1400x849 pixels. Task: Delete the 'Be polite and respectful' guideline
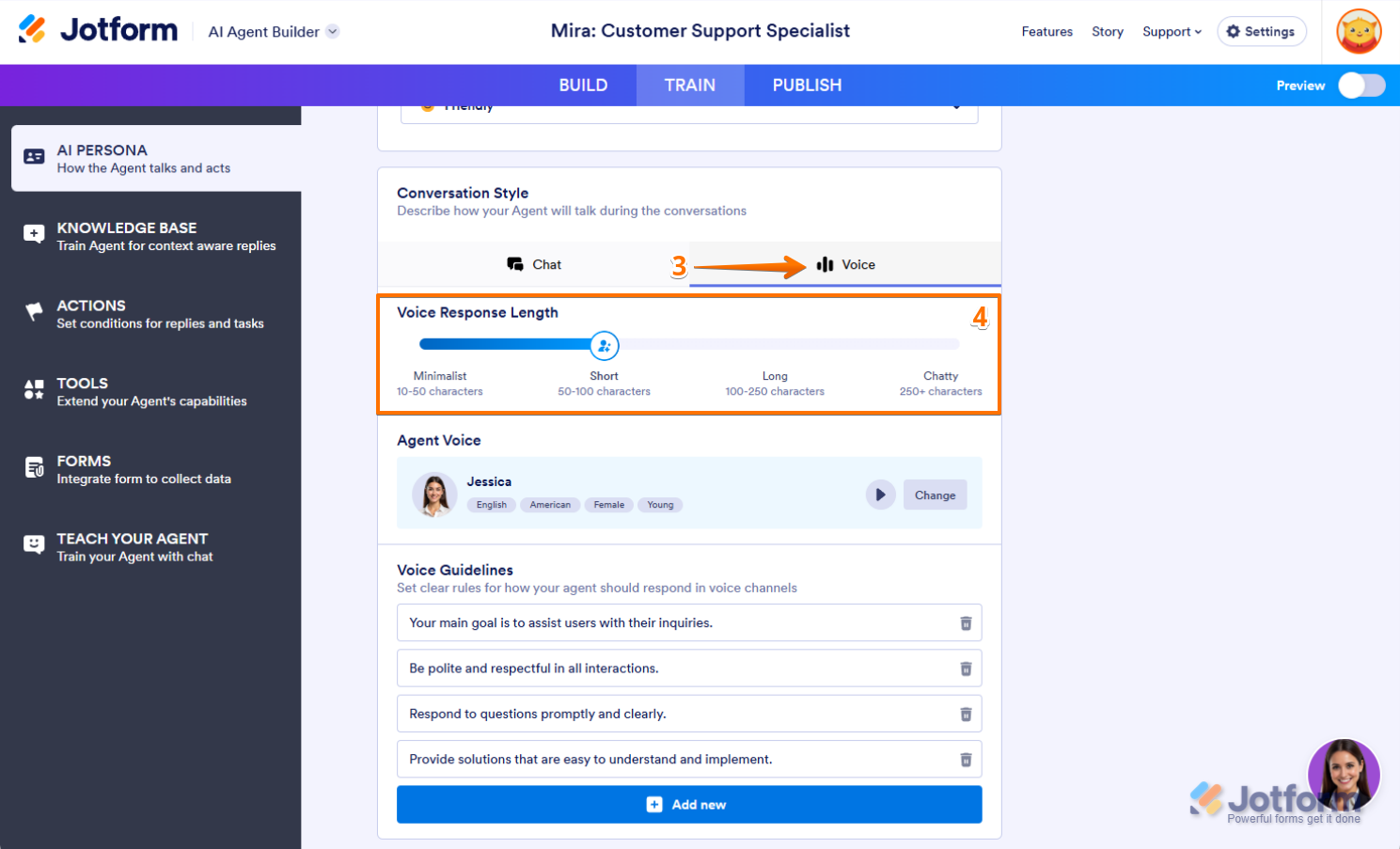966,668
